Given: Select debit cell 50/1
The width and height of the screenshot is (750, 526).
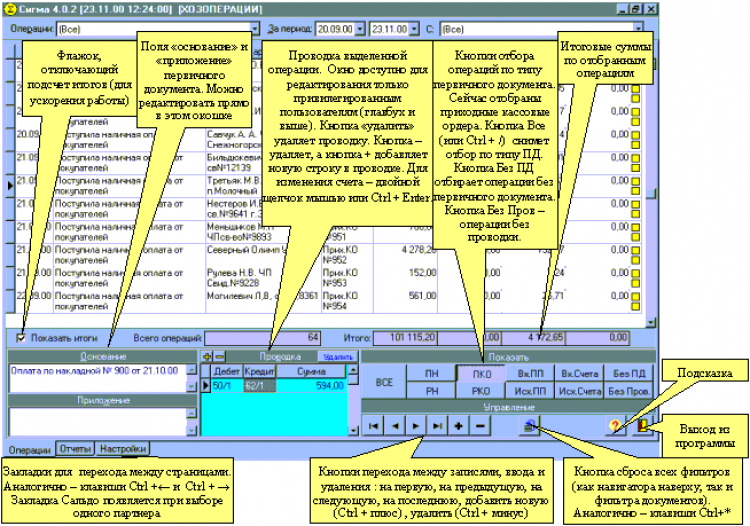Looking at the screenshot, I should [227, 385].
